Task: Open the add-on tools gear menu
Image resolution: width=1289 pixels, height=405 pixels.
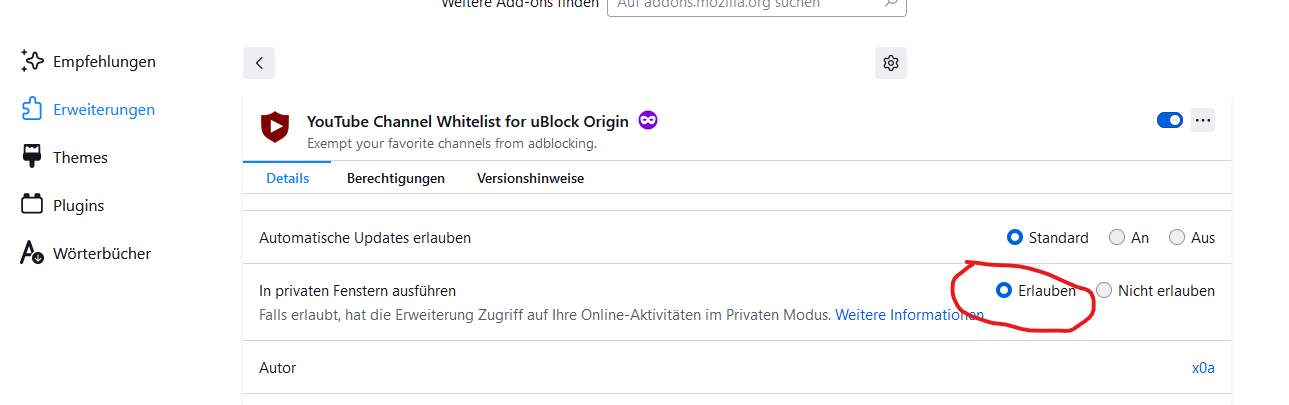Action: (x=891, y=63)
